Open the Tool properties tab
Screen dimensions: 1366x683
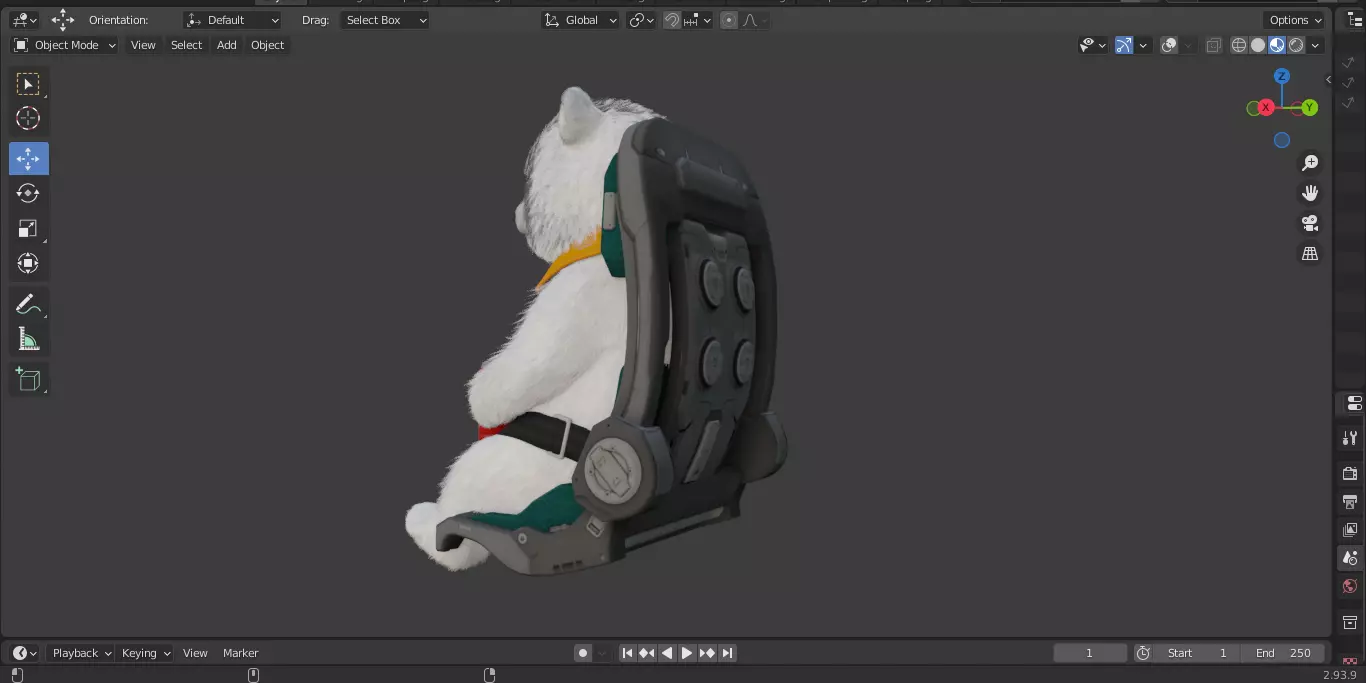pyautogui.click(x=1350, y=438)
